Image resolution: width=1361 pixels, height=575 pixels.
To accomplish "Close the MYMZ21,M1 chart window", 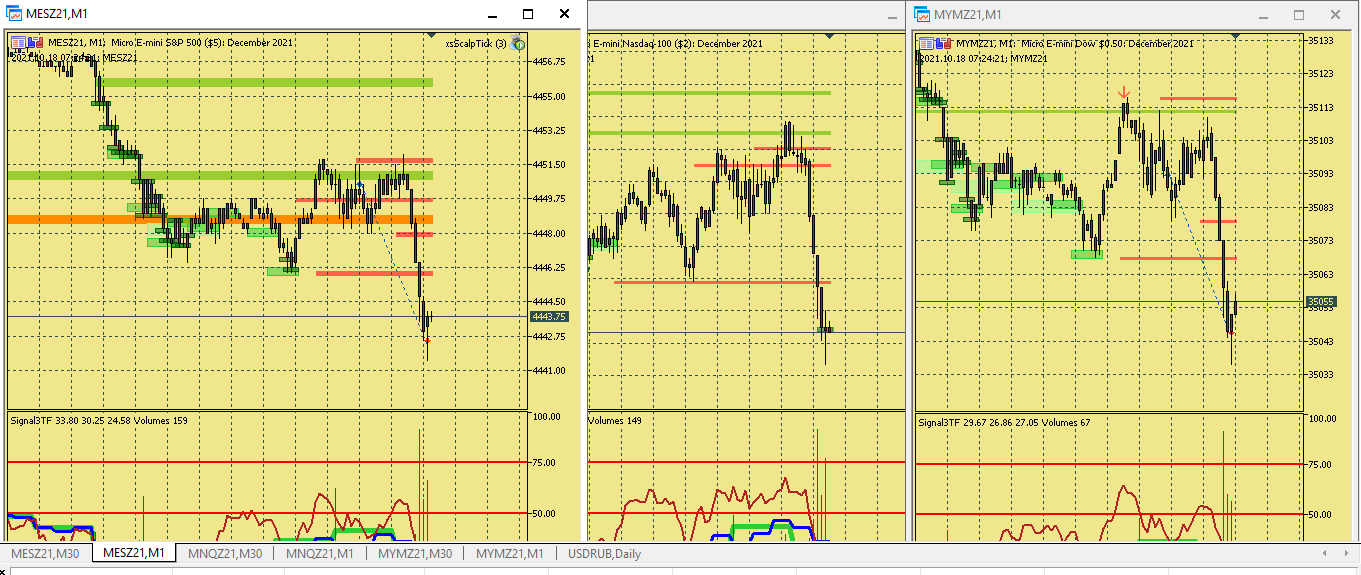I will pos(1335,15).
